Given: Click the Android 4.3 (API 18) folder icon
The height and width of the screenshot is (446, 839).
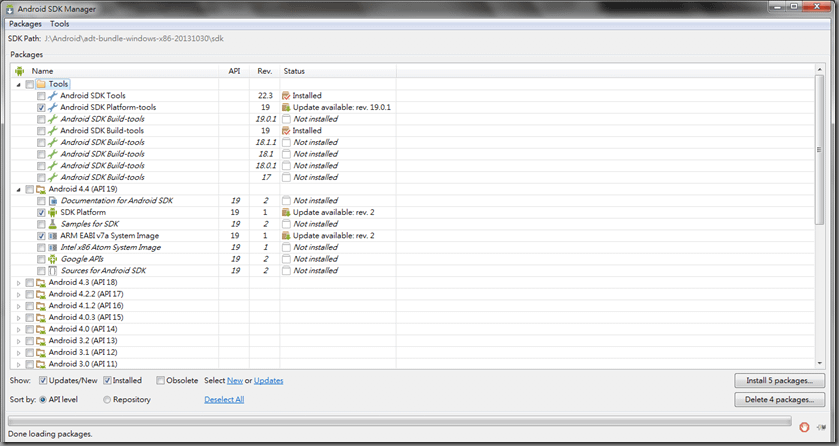Looking at the screenshot, I should (x=41, y=282).
